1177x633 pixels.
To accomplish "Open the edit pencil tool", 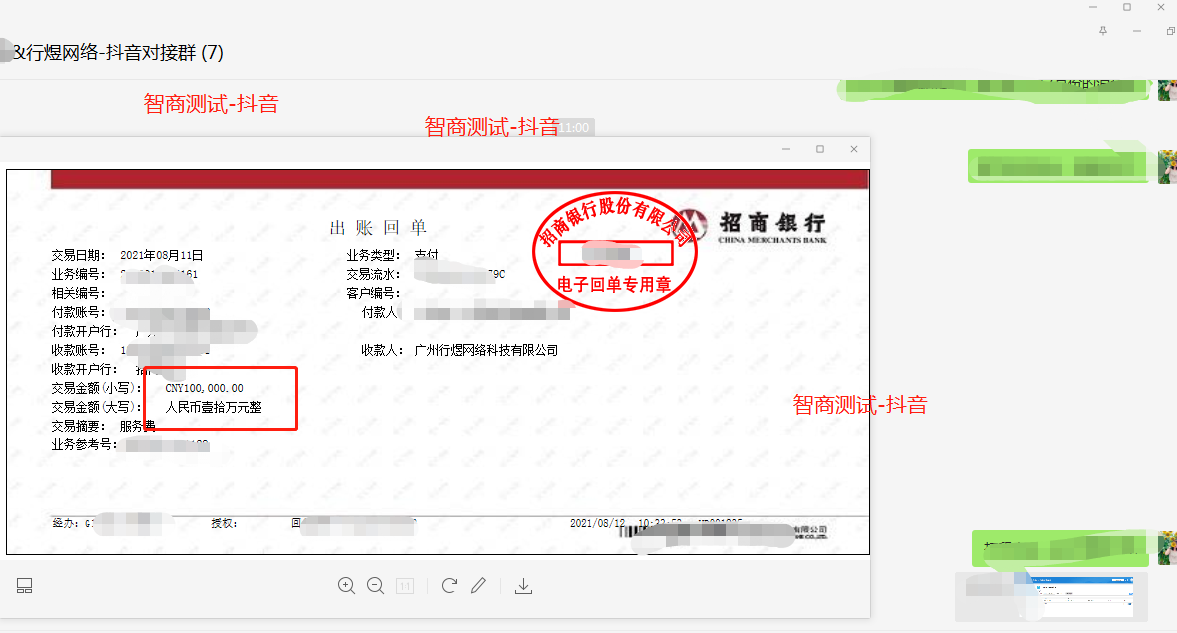I will pos(478,586).
